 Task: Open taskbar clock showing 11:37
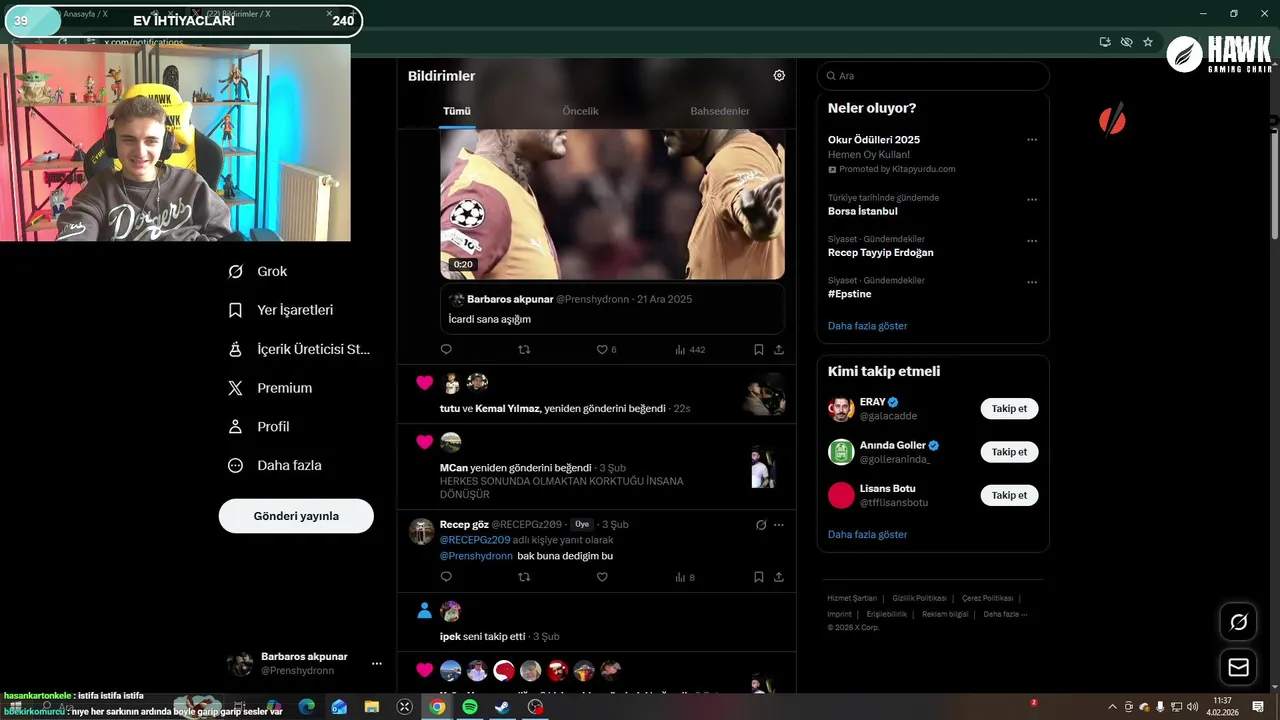click(1222, 706)
